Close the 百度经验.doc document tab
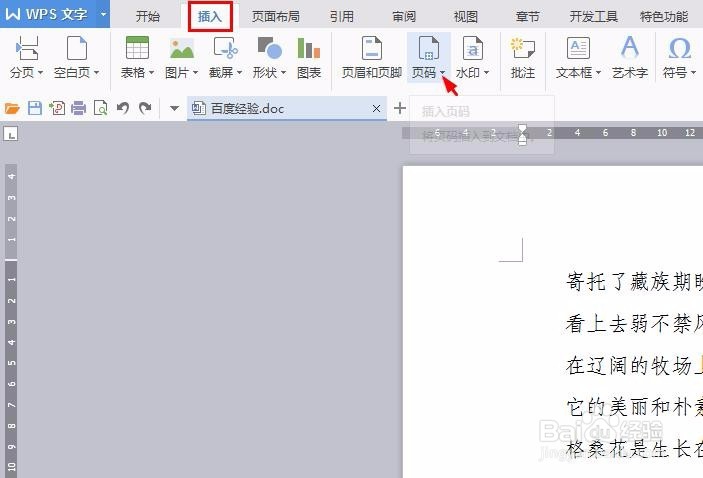Screen dimensions: 703x478 (377, 109)
